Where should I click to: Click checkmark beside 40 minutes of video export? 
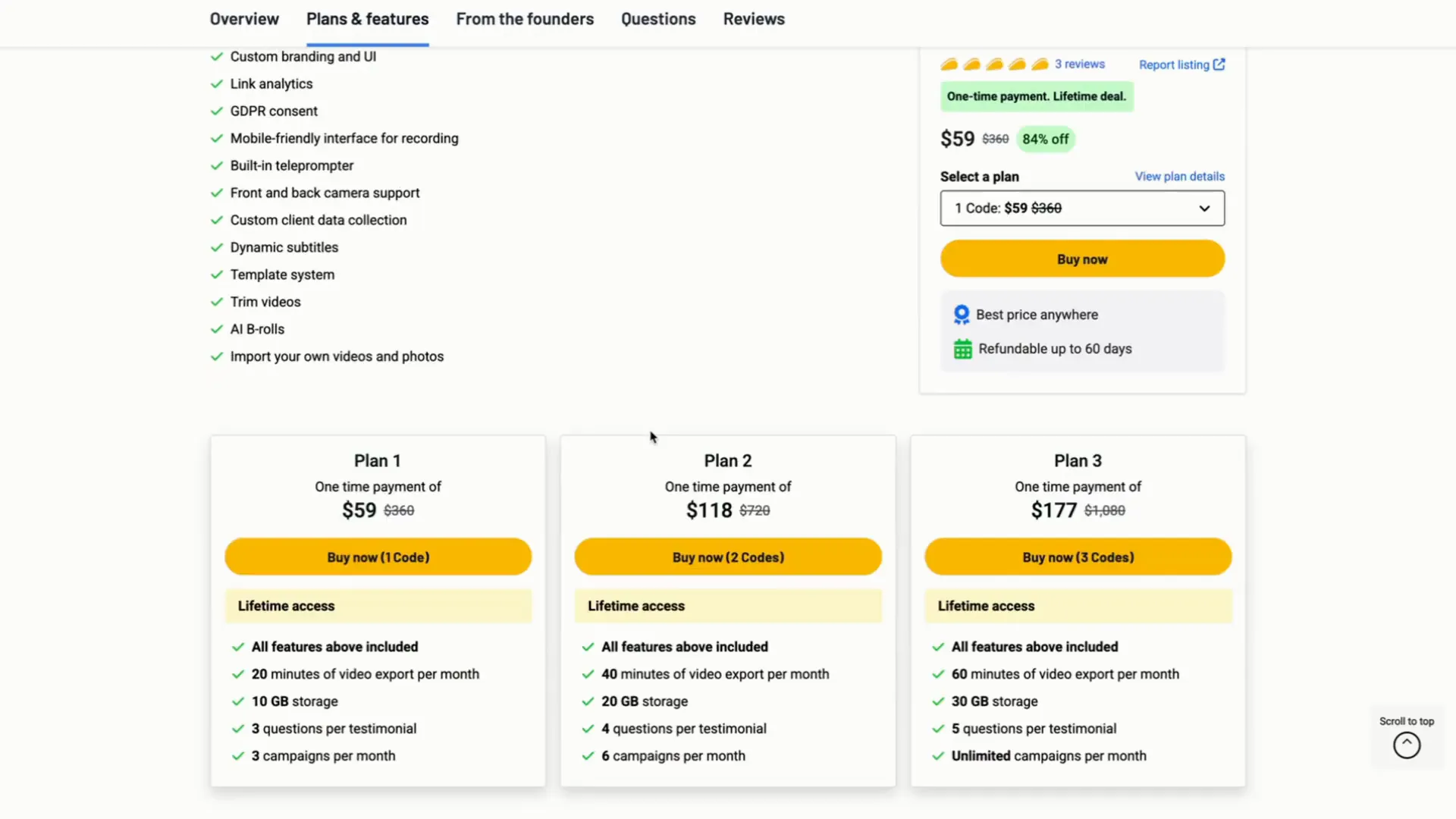coord(588,675)
